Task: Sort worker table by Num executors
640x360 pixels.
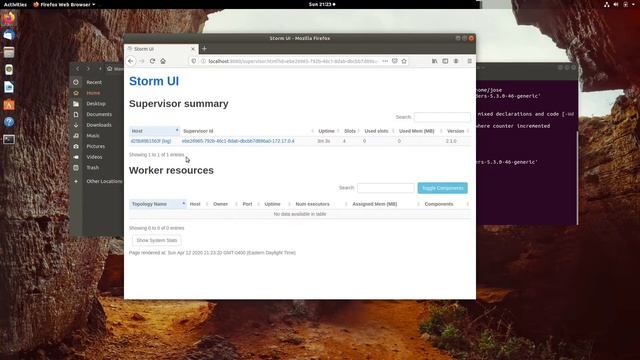Action: tap(320, 204)
